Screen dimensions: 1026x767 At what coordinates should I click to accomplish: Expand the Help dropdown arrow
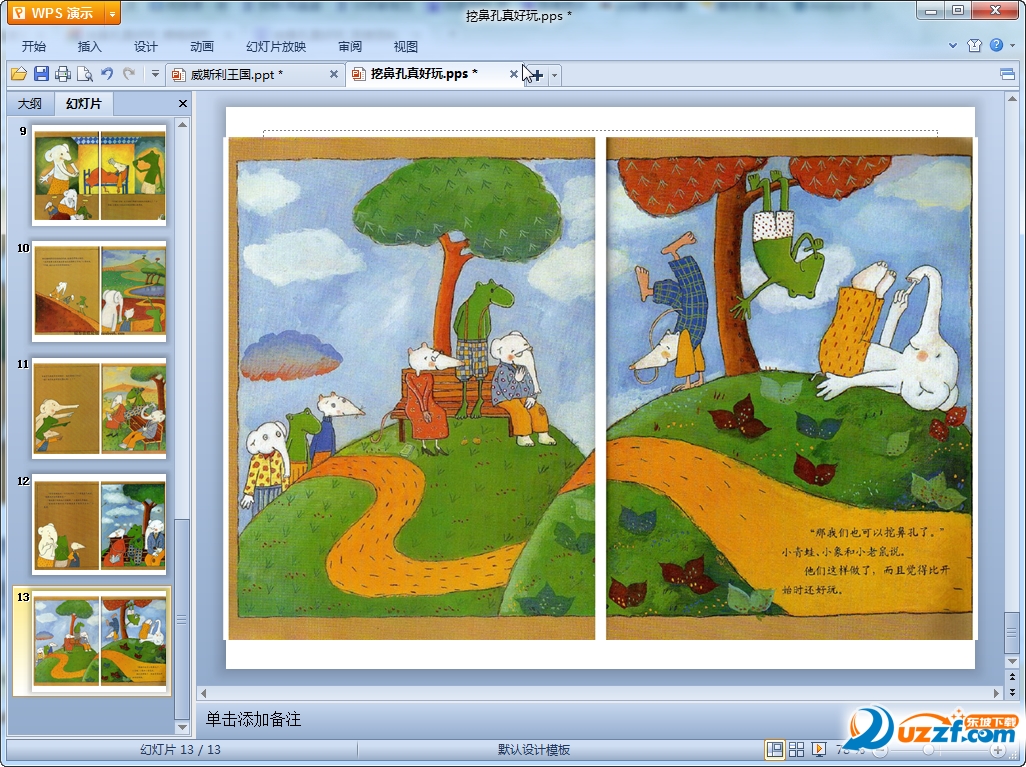click(x=1013, y=46)
